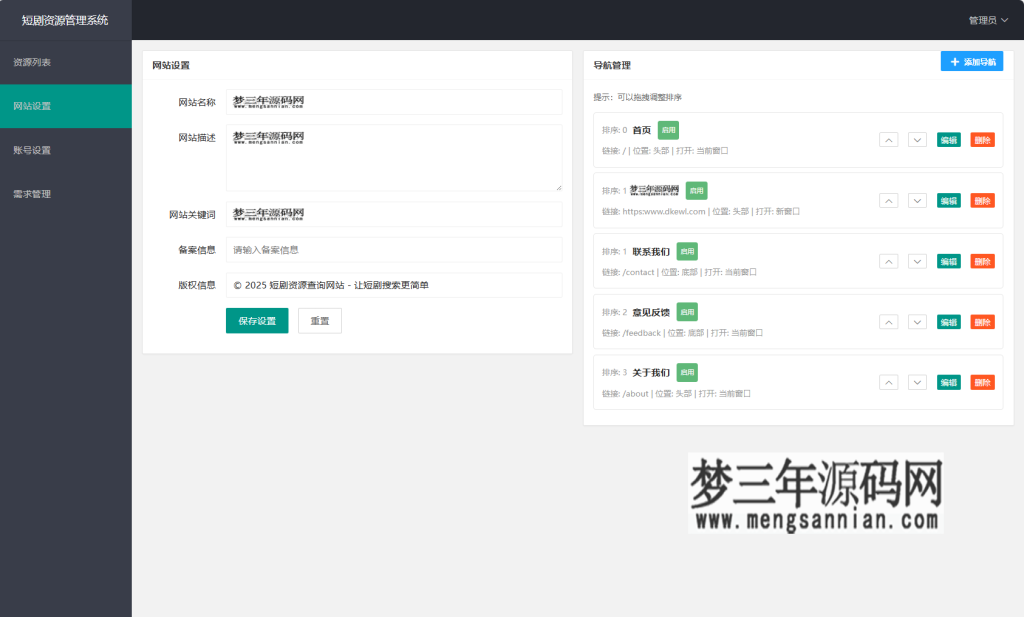The width and height of the screenshot is (1024, 617).
Task: Click the 联系我们 navigation title text
Action: pyautogui.click(x=651, y=251)
